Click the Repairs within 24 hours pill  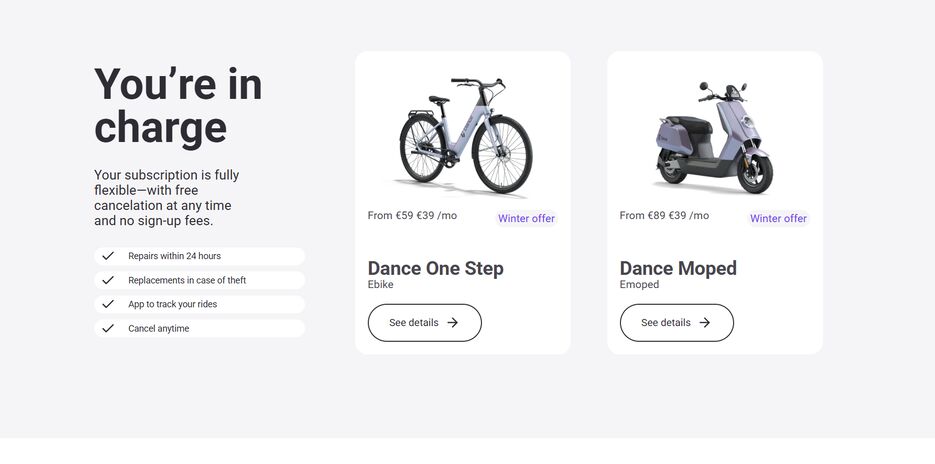click(x=200, y=256)
